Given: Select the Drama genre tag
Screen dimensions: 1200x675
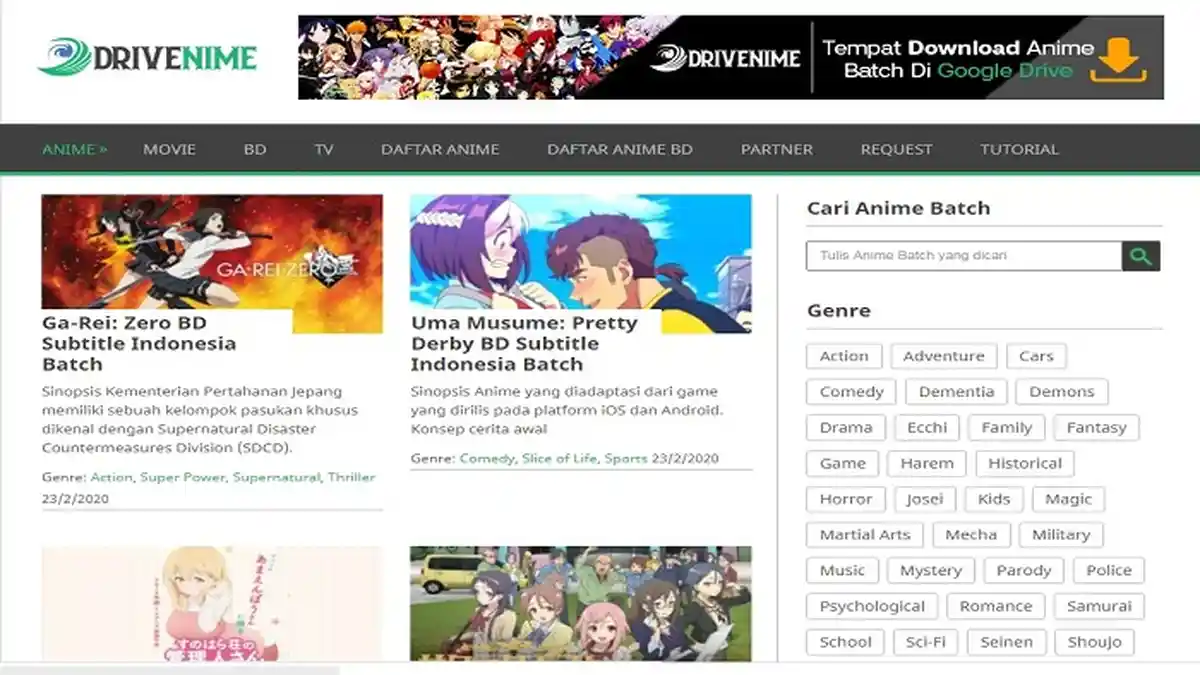Looking at the screenshot, I should [846, 428].
